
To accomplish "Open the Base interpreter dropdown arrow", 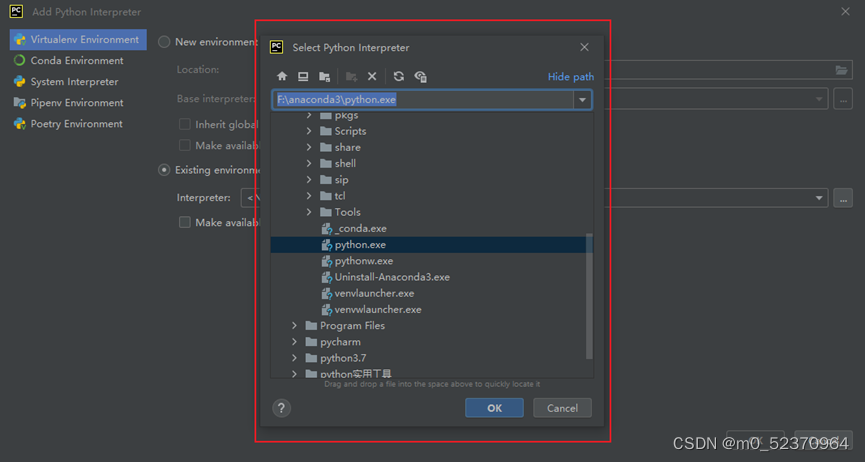I will point(819,99).
